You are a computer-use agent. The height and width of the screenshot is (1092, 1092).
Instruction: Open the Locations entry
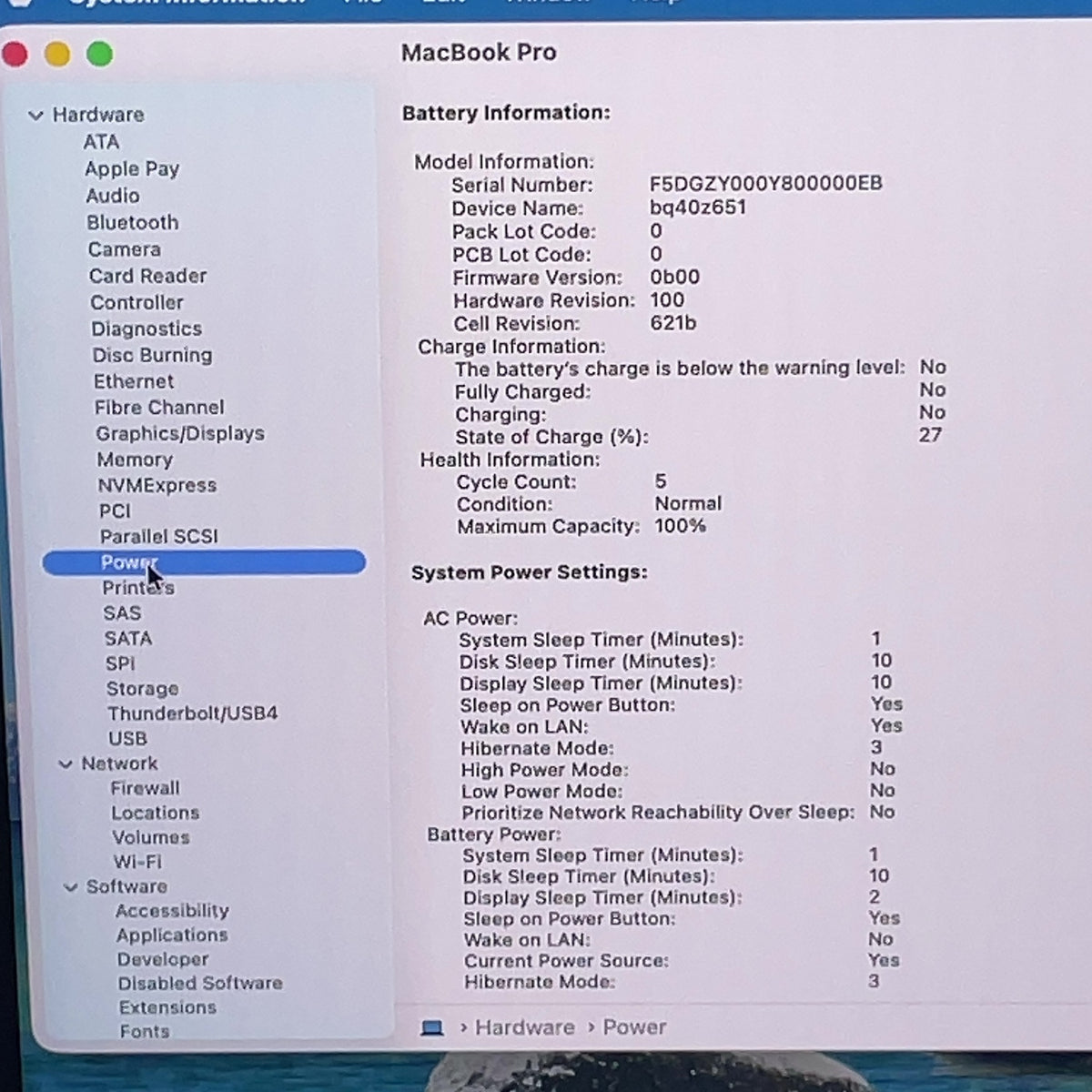(156, 813)
